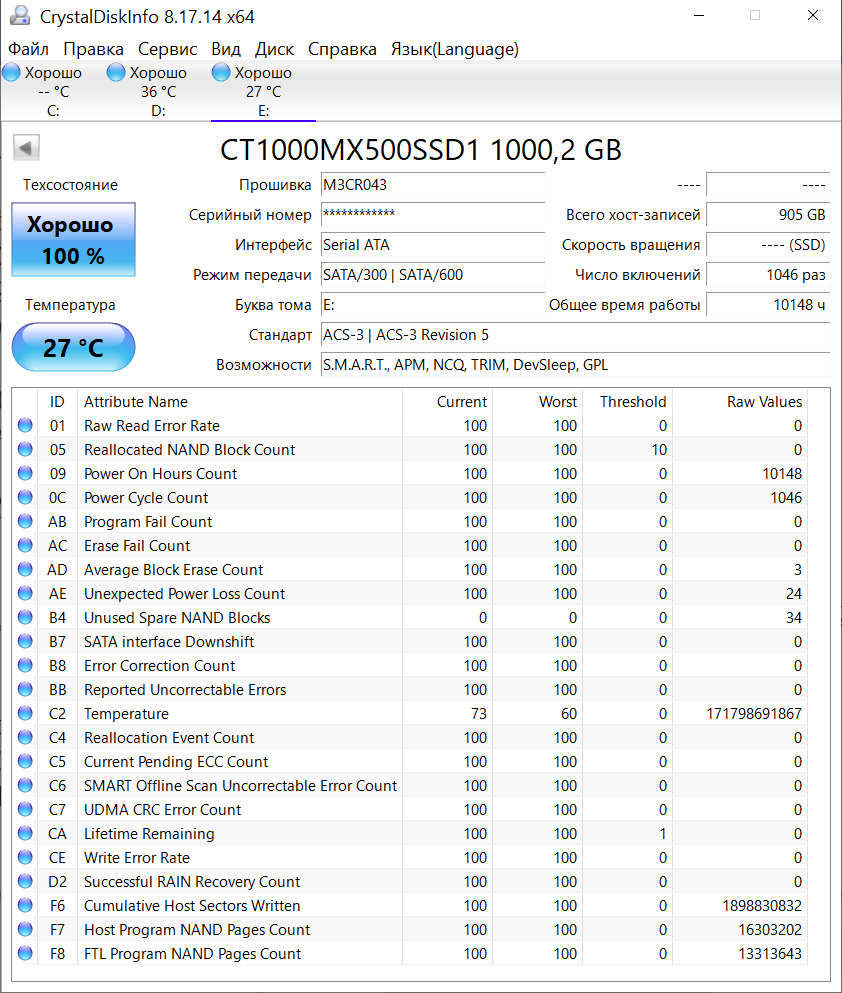Open the Вид menu

(x=225, y=49)
